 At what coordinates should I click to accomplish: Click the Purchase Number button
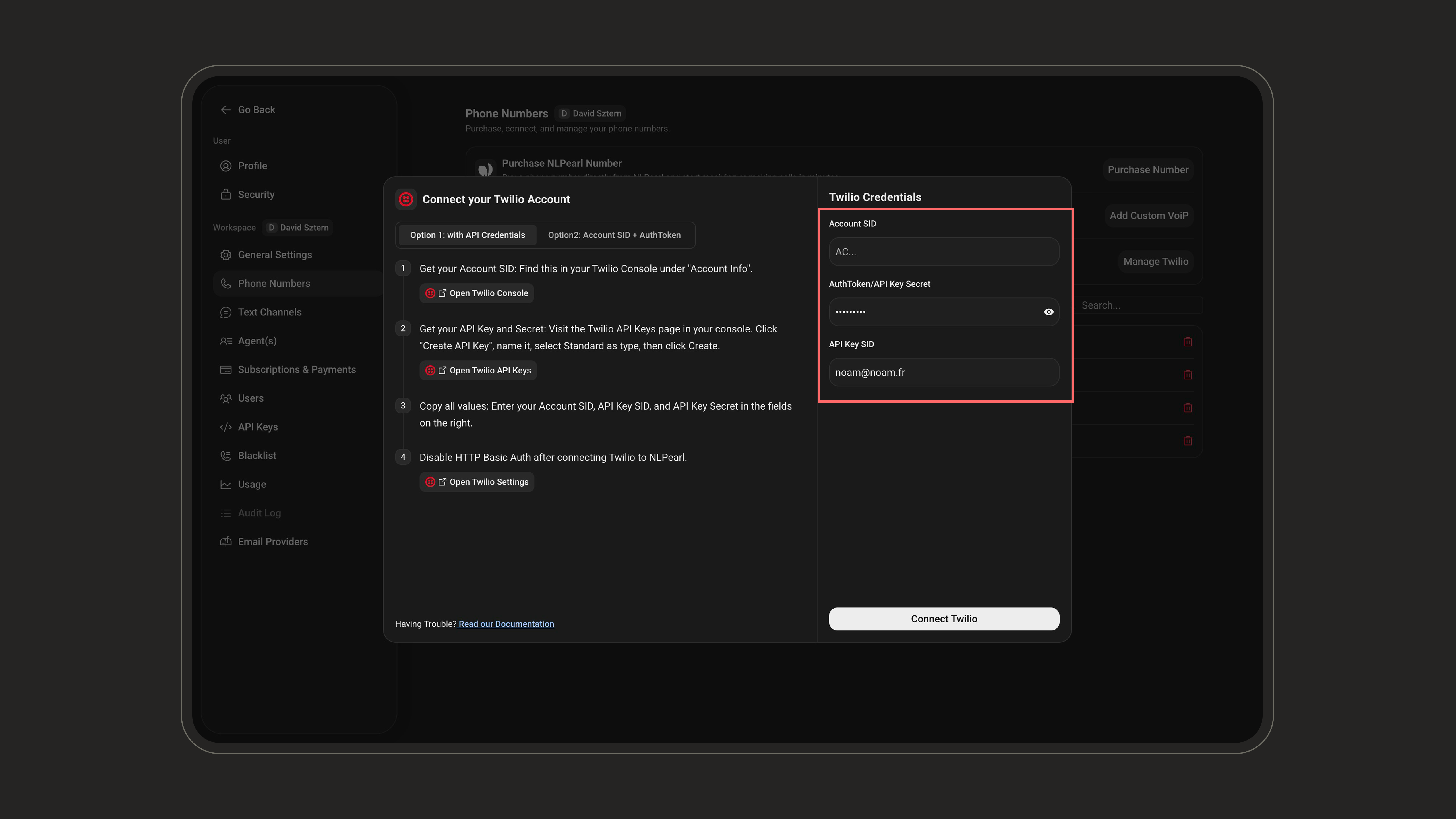click(1147, 170)
